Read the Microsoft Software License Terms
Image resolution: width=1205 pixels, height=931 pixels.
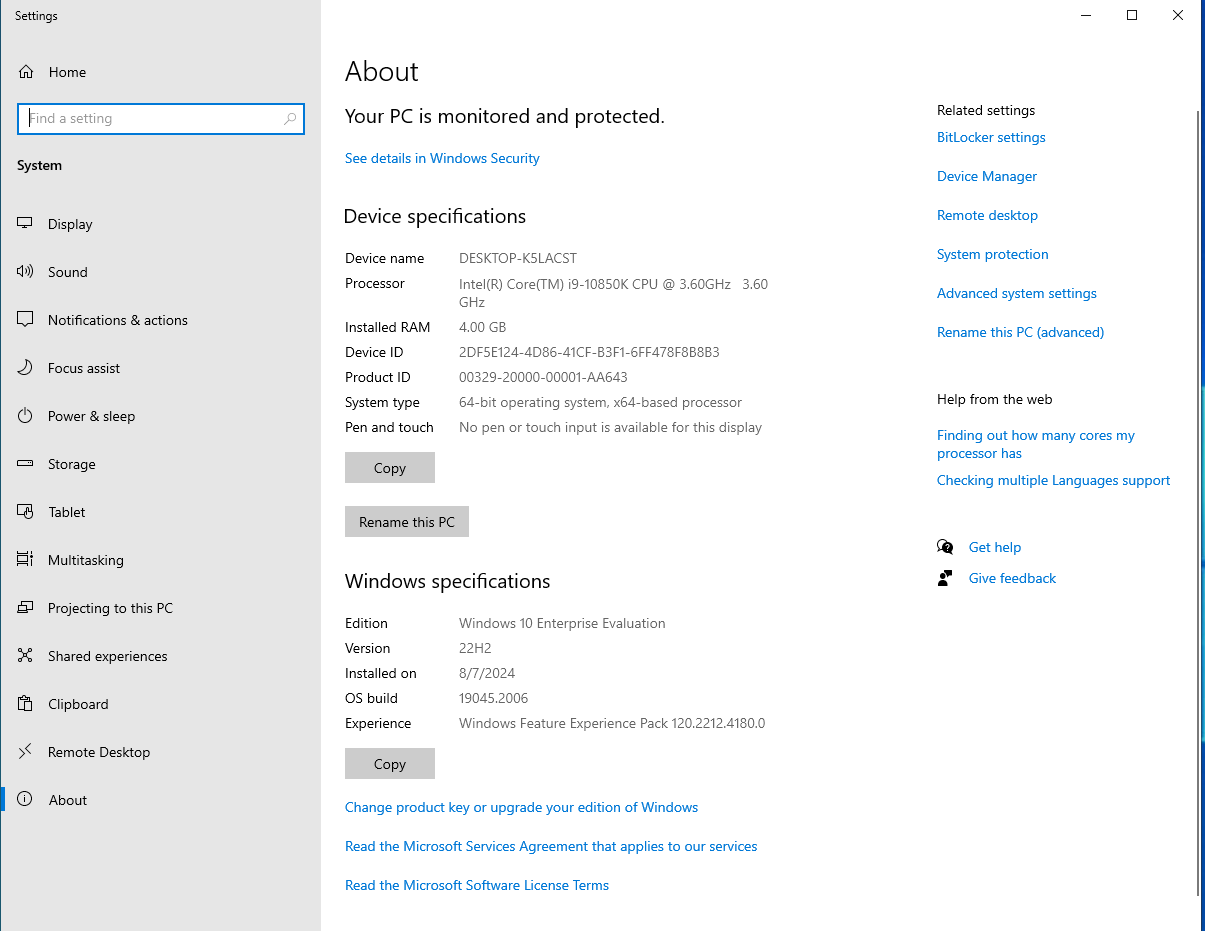[x=477, y=885]
